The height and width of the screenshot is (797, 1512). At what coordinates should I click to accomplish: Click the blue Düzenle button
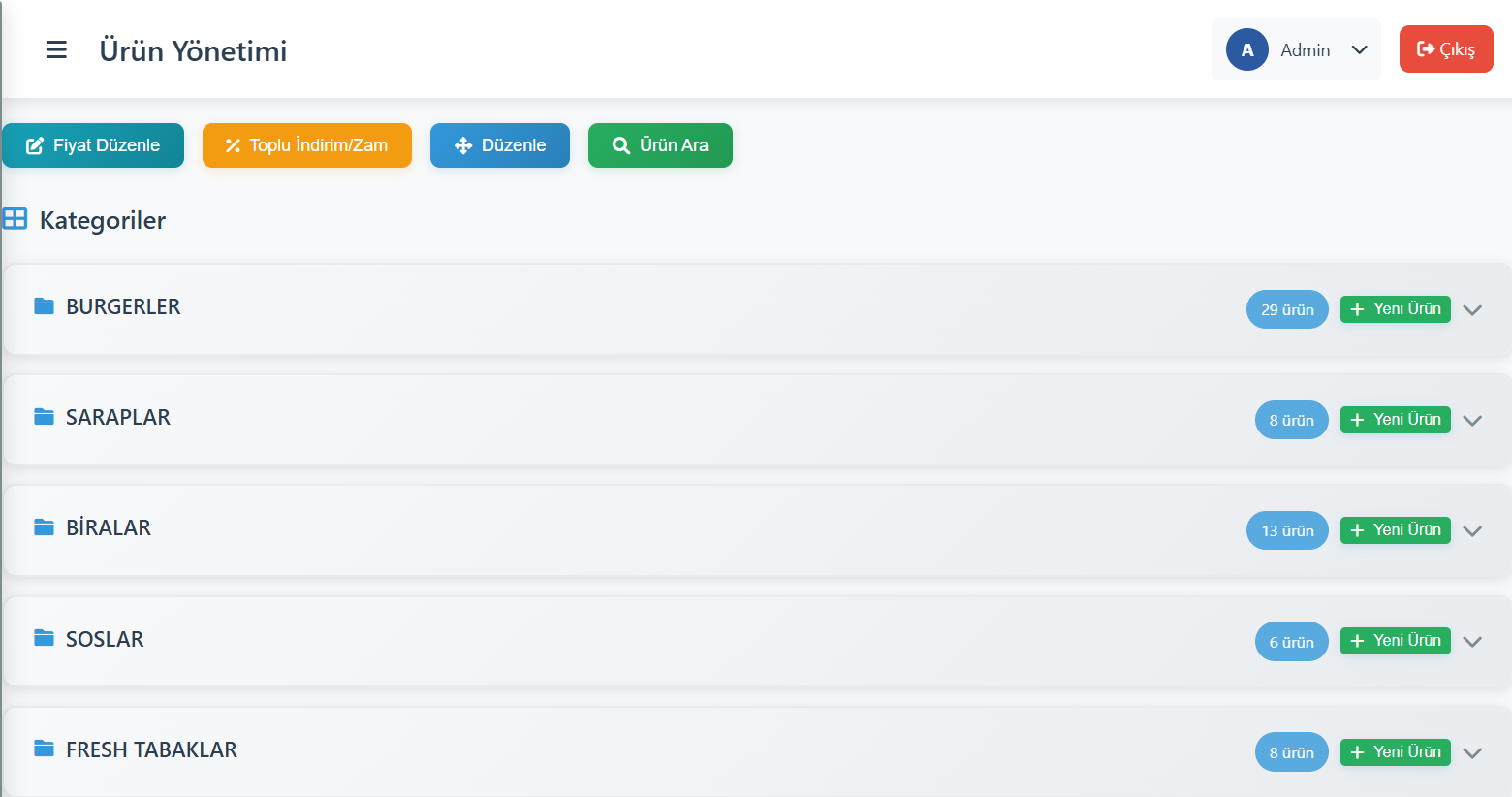click(499, 145)
